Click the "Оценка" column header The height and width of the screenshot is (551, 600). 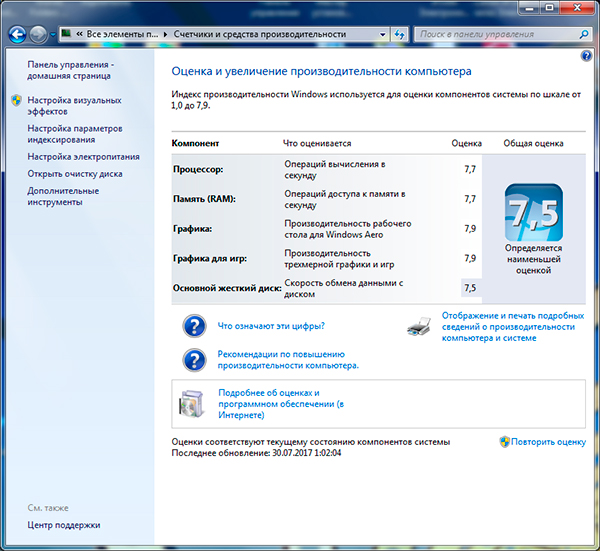tap(466, 143)
